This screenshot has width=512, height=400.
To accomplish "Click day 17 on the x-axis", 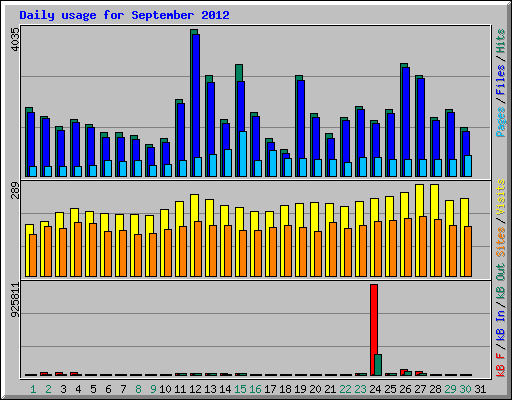I will click(270, 389).
